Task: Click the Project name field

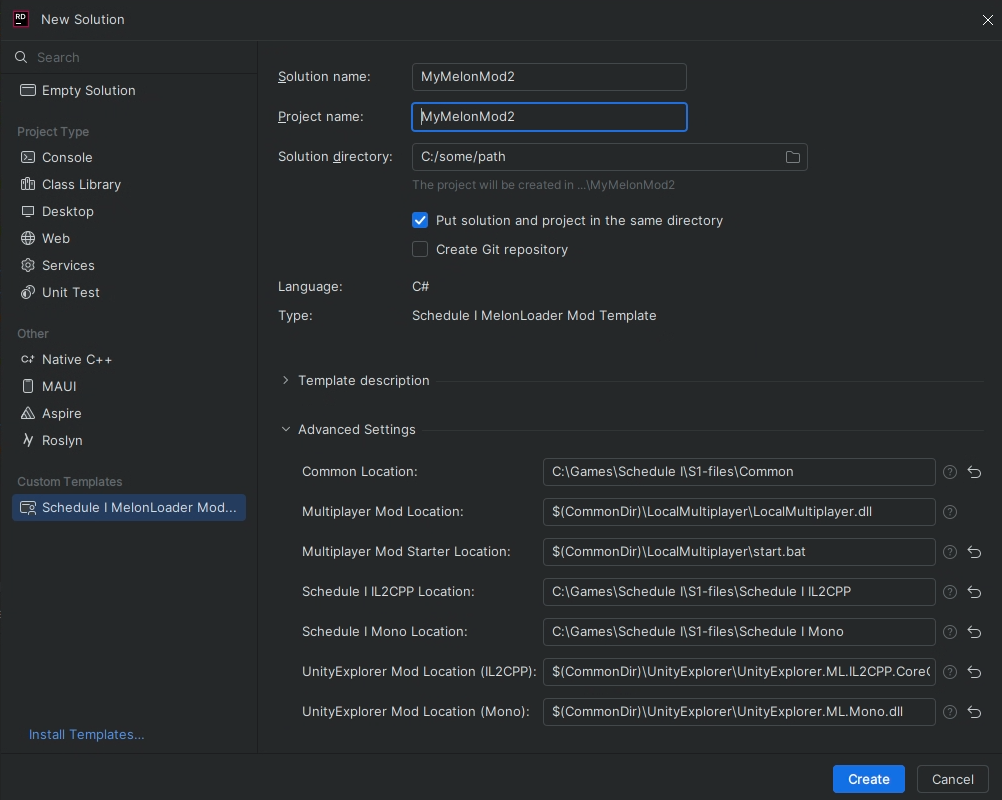Action: (x=549, y=117)
